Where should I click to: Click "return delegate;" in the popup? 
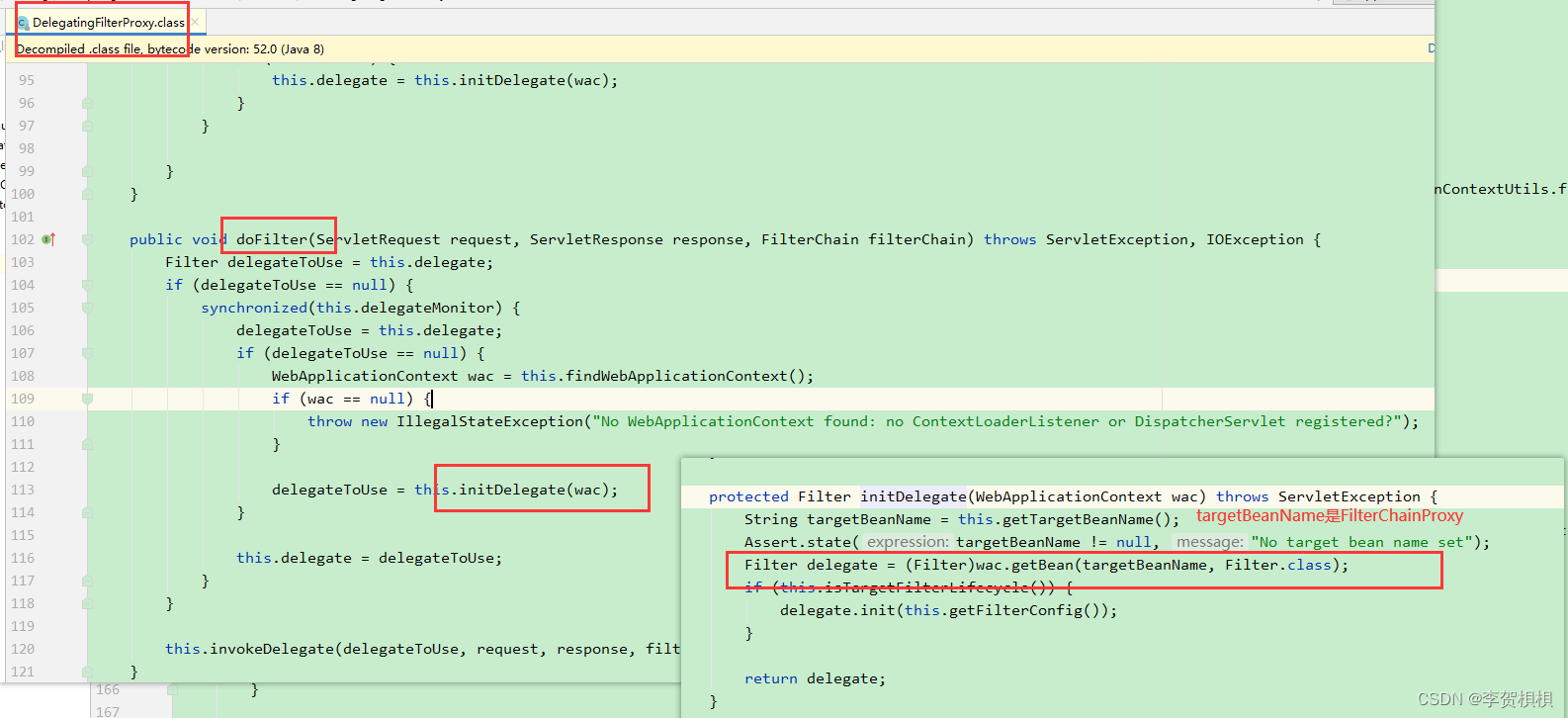(816, 678)
